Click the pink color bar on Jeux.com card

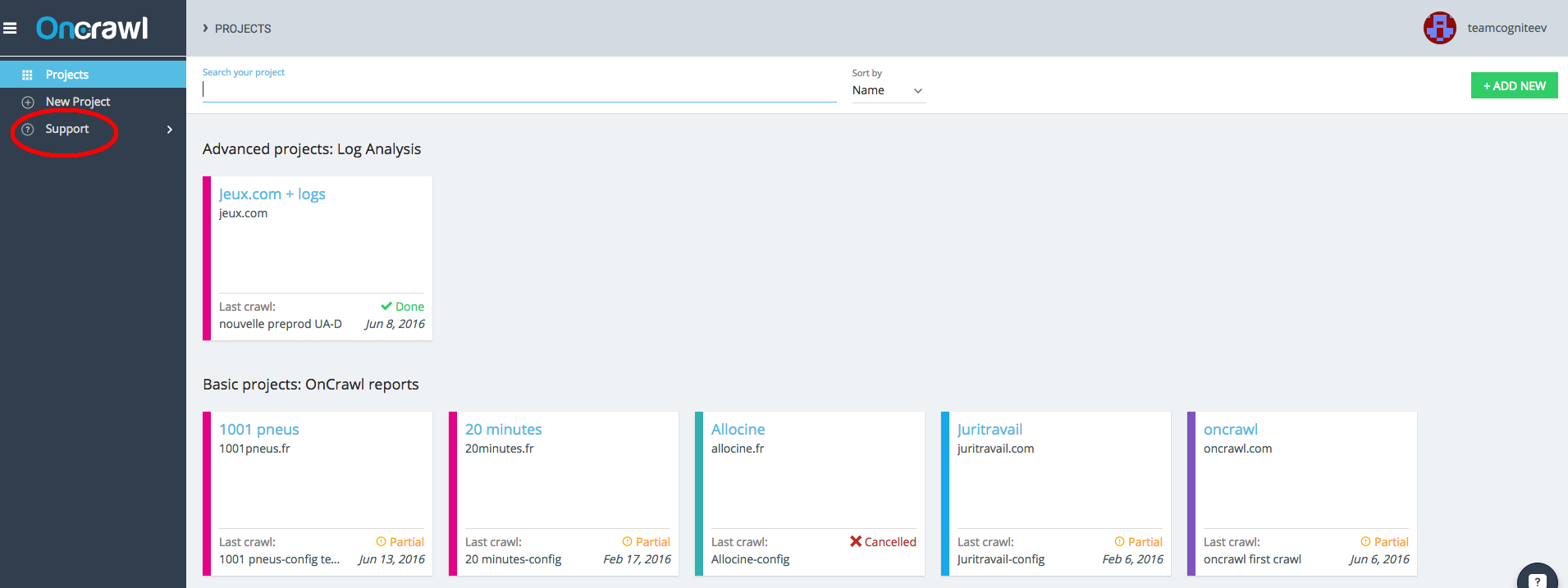(207, 258)
